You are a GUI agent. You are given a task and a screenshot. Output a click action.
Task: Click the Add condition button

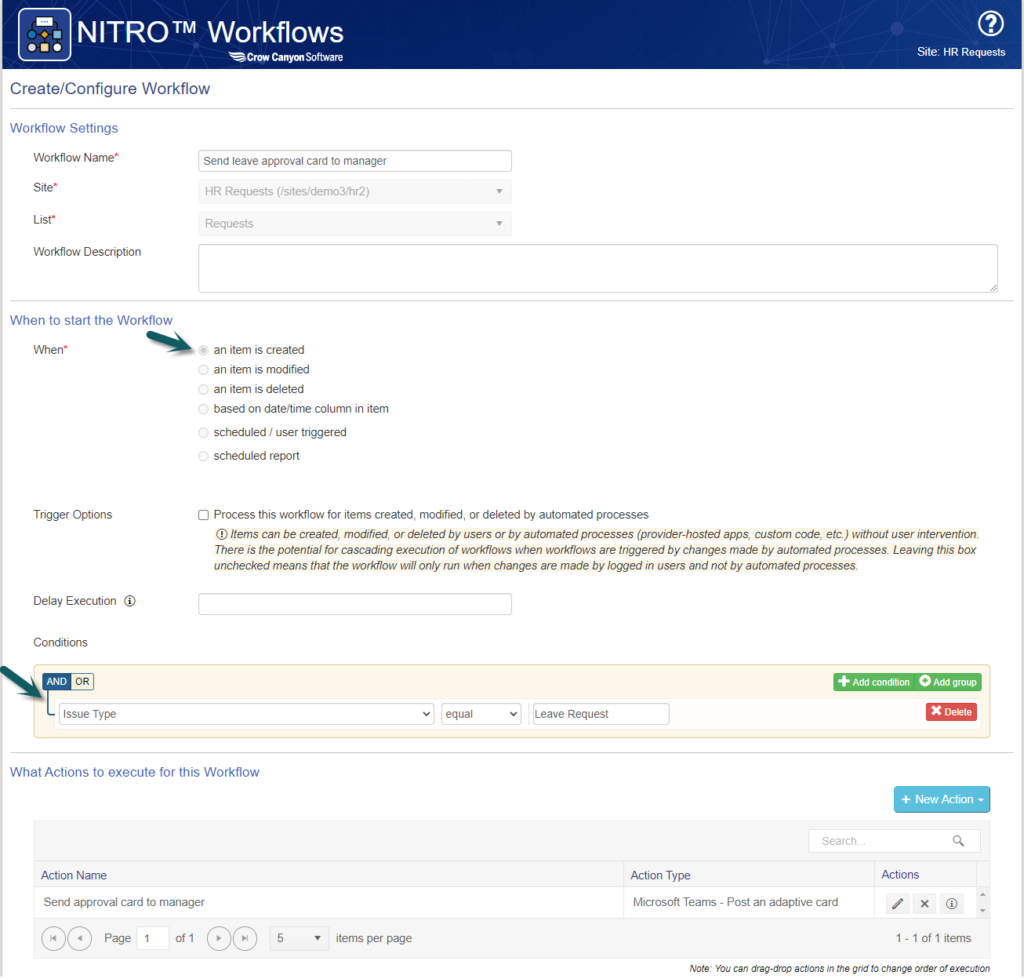click(873, 682)
